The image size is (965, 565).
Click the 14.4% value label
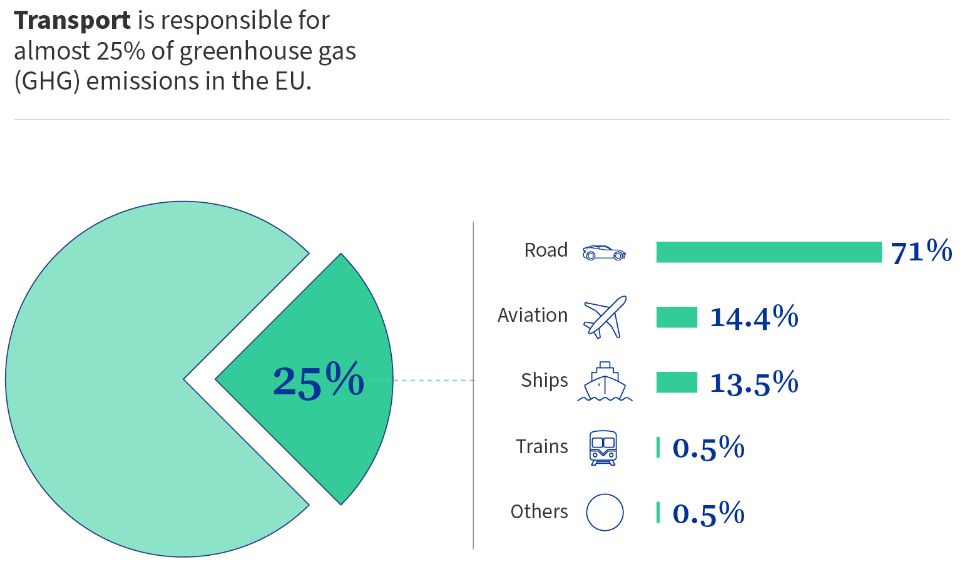754,317
